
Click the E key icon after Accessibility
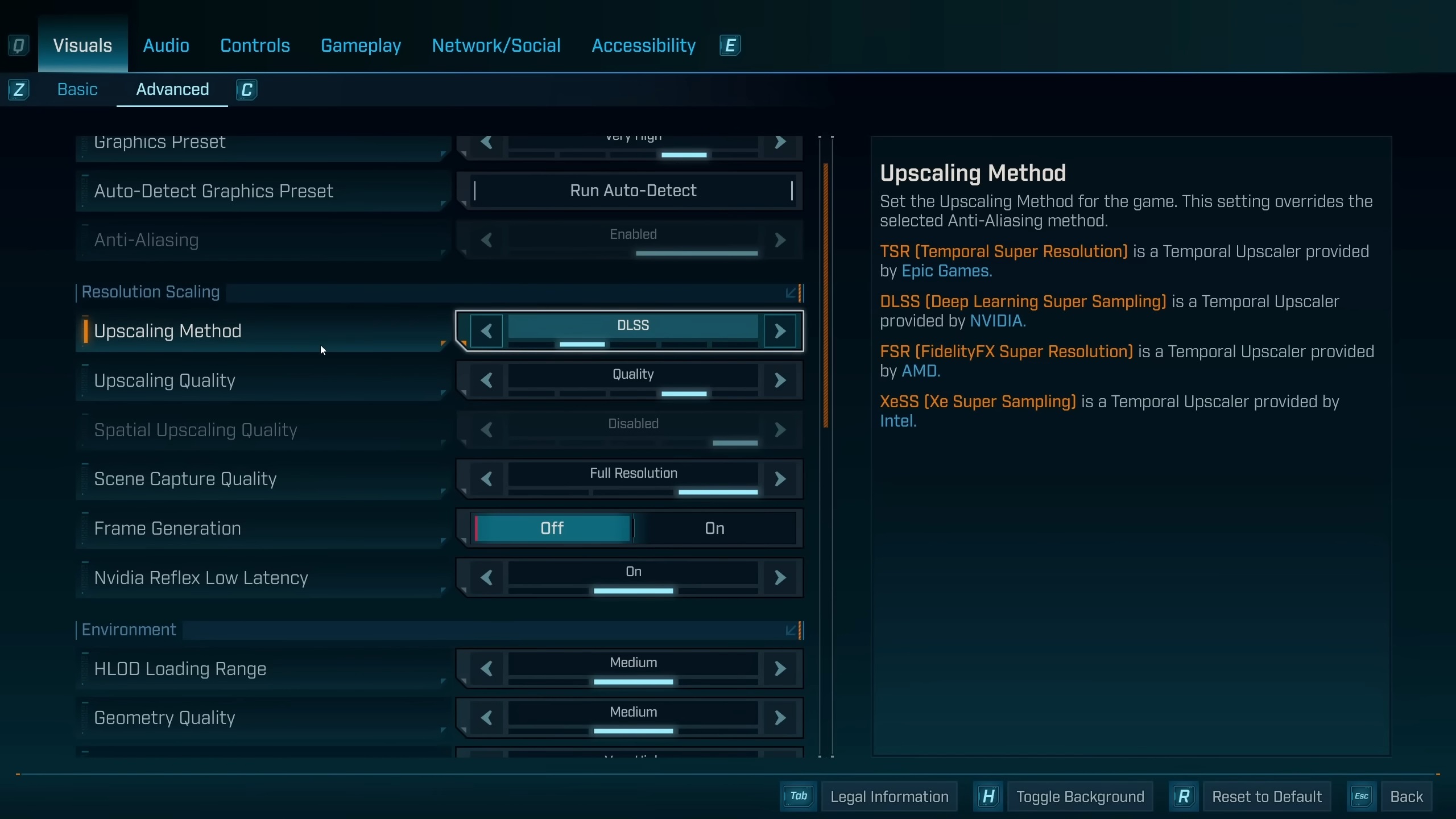tap(729, 45)
